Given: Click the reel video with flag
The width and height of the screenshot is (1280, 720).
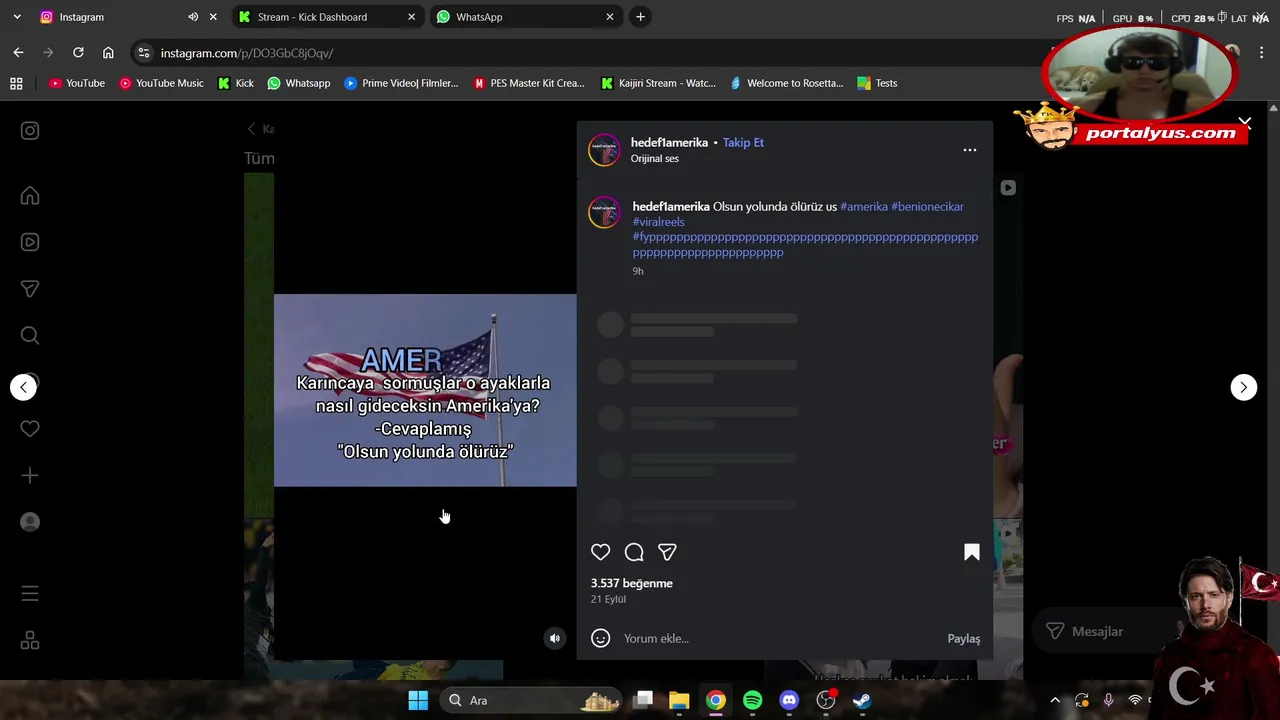Looking at the screenshot, I should (x=425, y=390).
